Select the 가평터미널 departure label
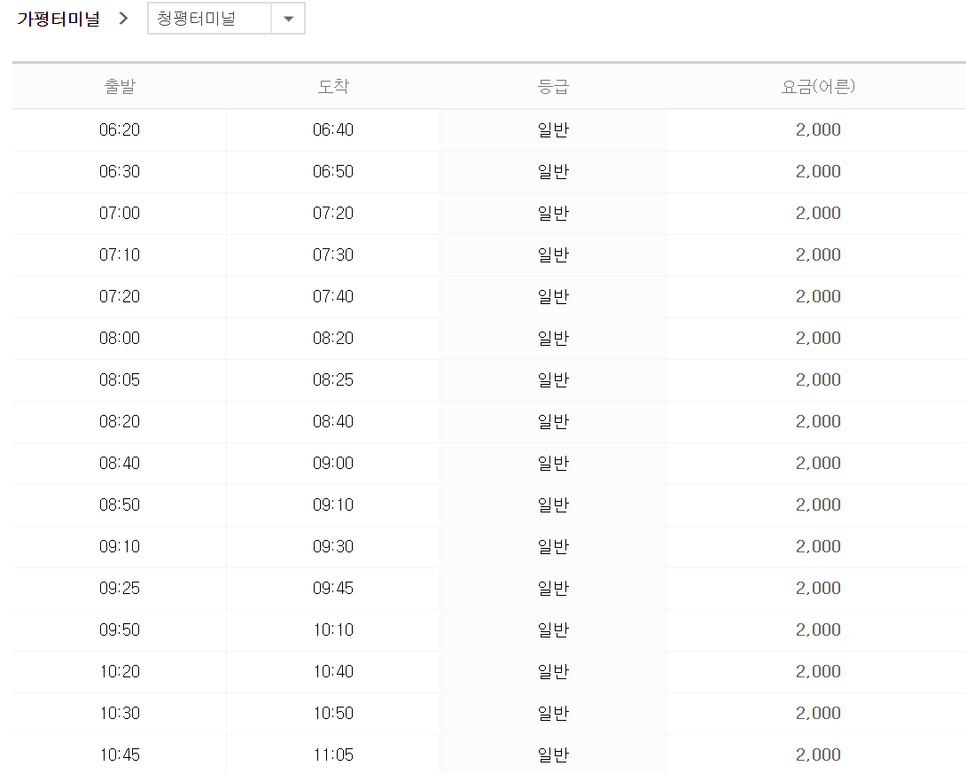This screenshot has width=966, height=774. coord(59,18)
